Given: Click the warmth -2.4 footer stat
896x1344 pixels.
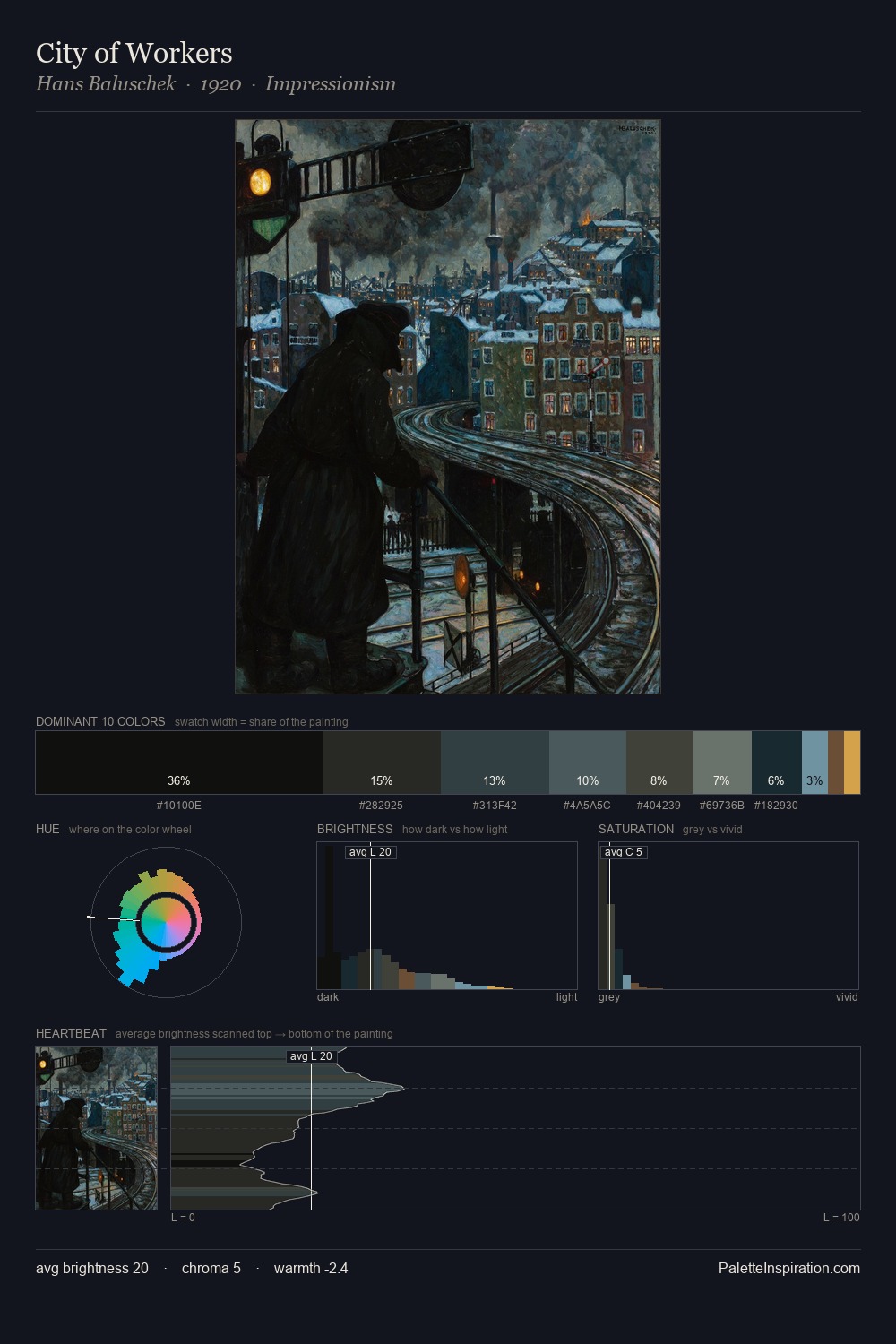Looking at the screenshot, I should pyautogui.click(x=311, y=1268).
